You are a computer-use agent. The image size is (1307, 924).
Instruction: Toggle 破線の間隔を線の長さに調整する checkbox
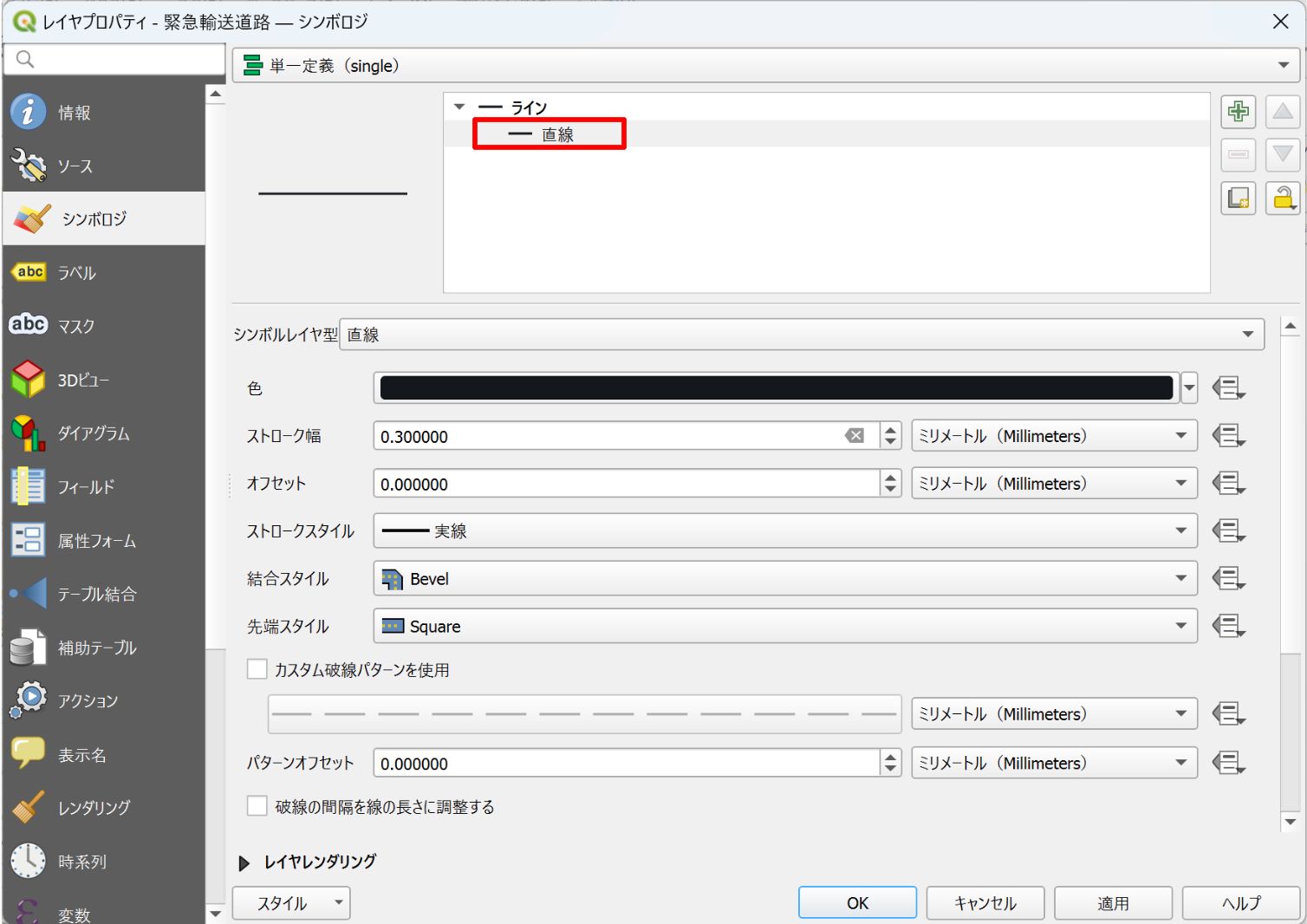[257, 806]
